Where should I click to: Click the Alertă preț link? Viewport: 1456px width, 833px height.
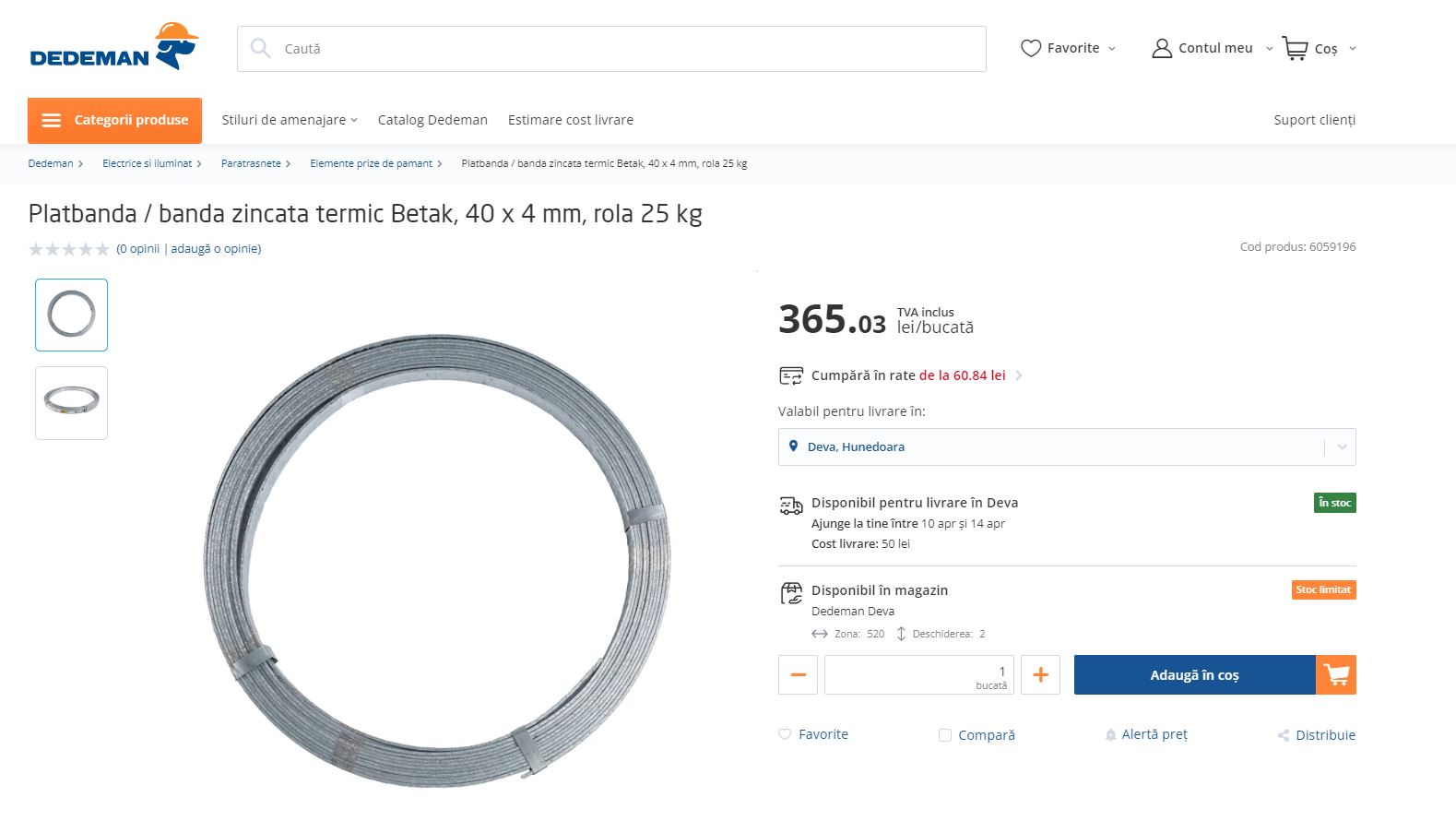(x=1154, y=735)
